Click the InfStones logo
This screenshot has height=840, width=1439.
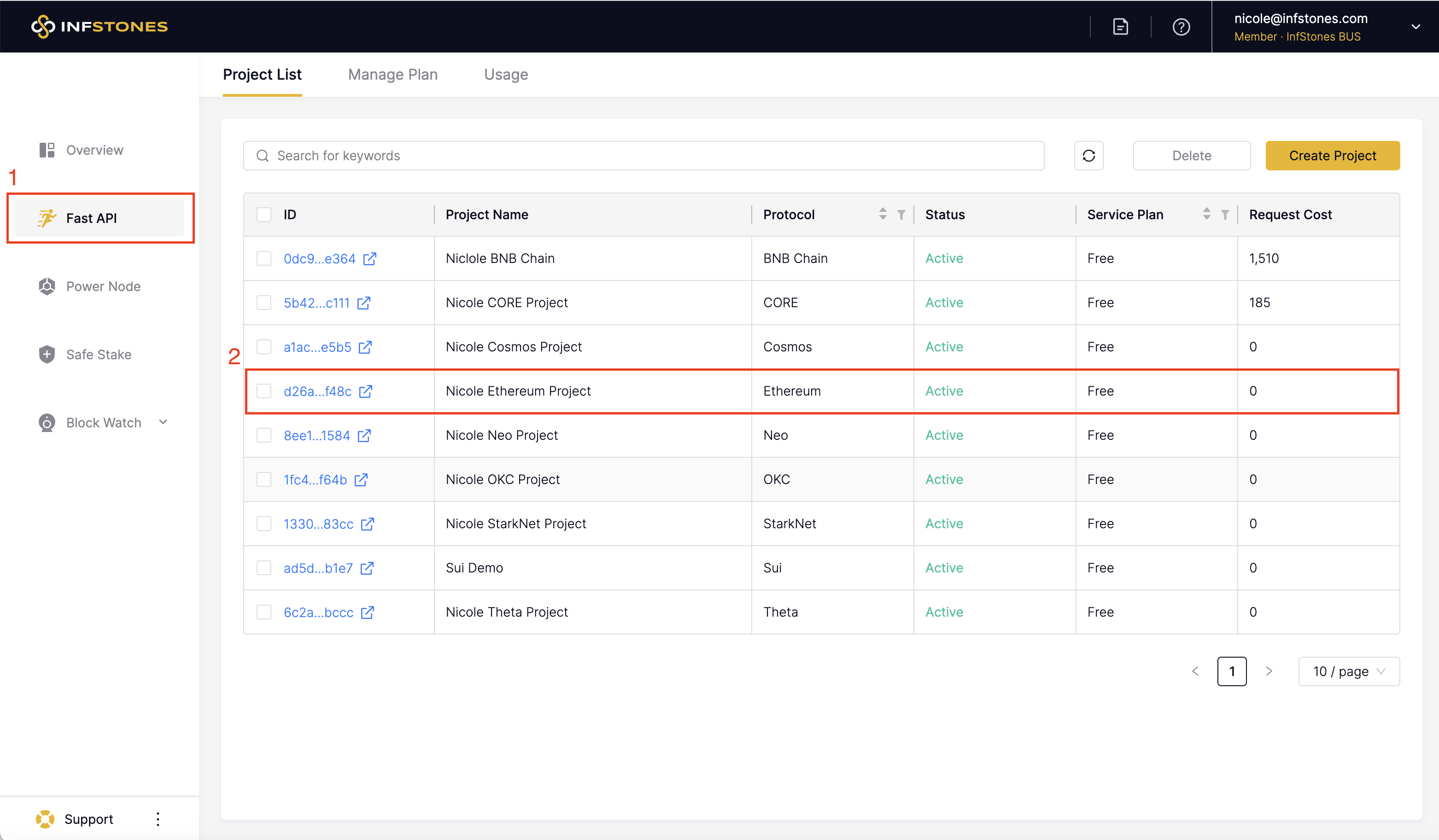click(99, 26)
